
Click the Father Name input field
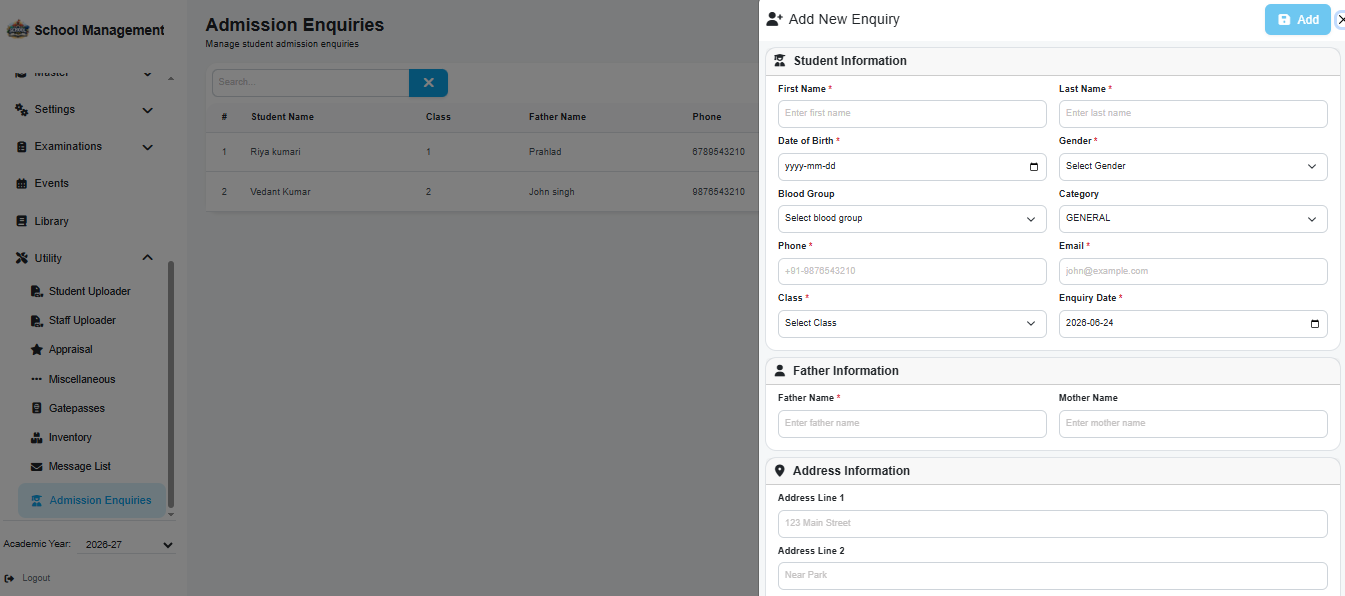click(912, 424)
